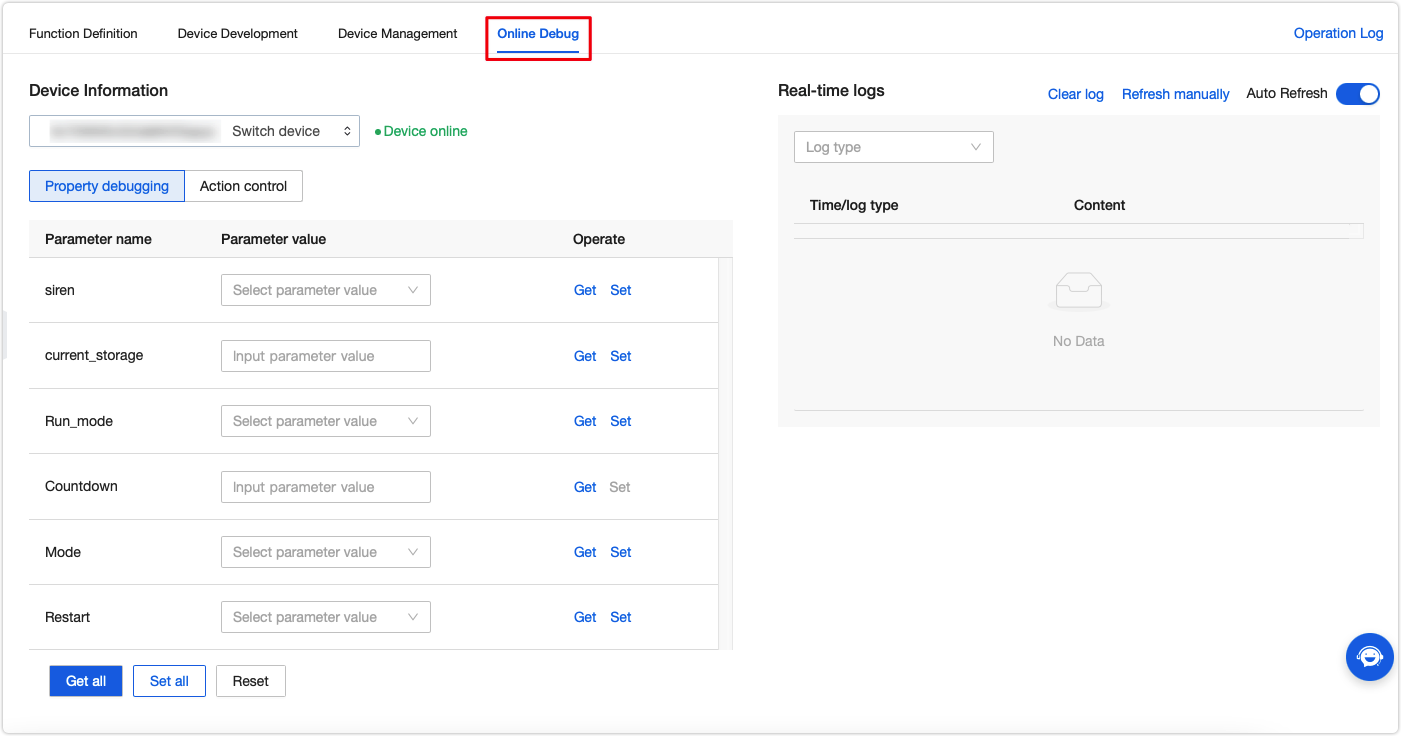Viewport: 1401px width, 736px height.
Task: Open the Operation Log link
Action: (1338, 34)
